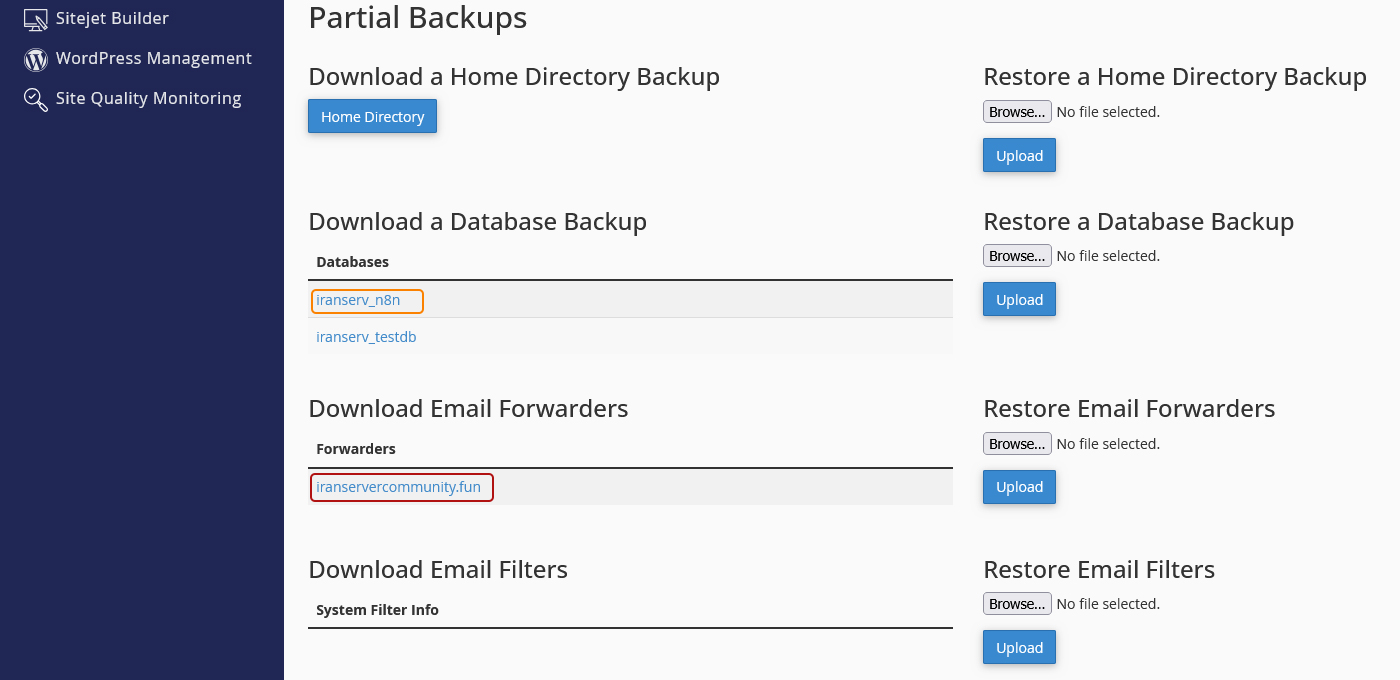Download the iranserv_n8n database backup

tap(358, 300)
